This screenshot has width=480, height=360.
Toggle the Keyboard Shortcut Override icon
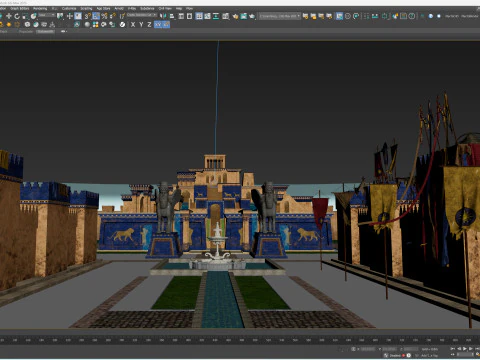pos(78,16)
